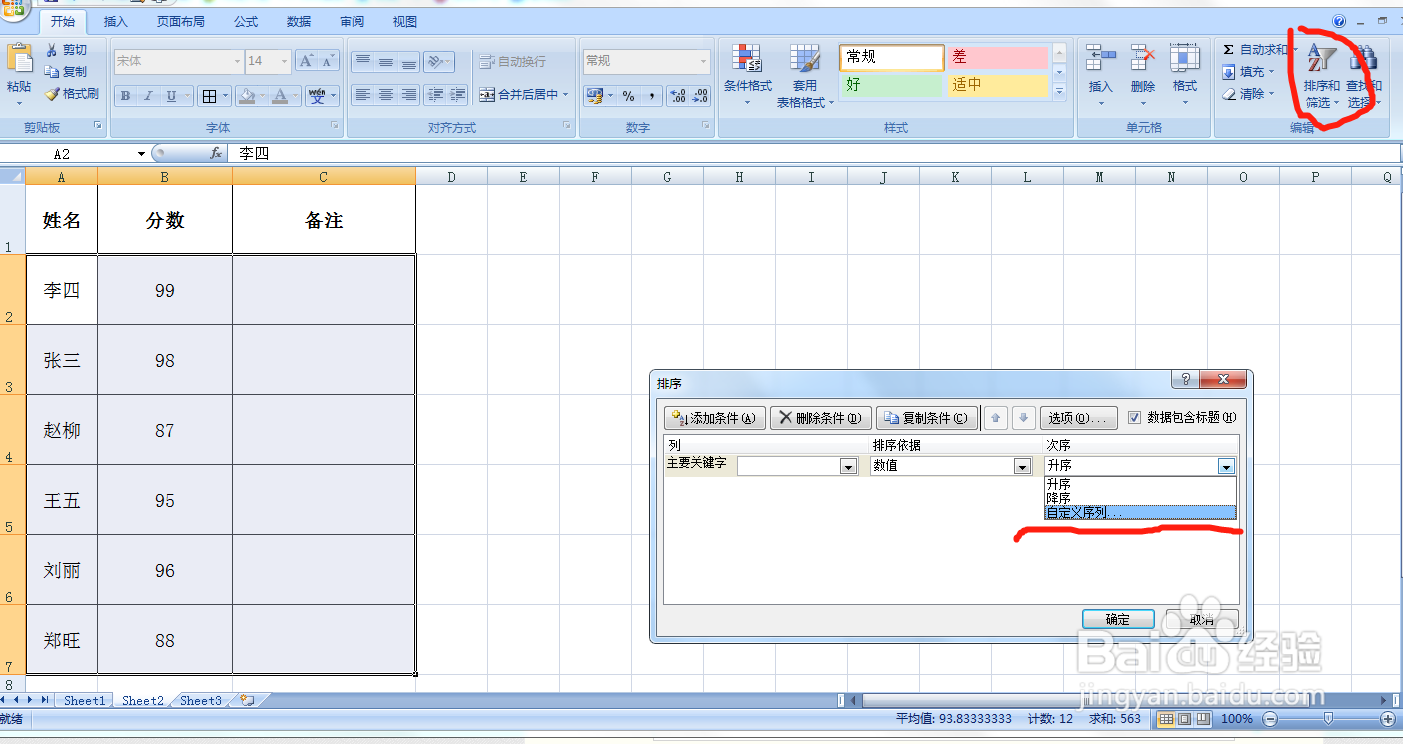1403x744 pixels.
Task: Align text to bottom of cell
Action: click(x=409, y=62)
